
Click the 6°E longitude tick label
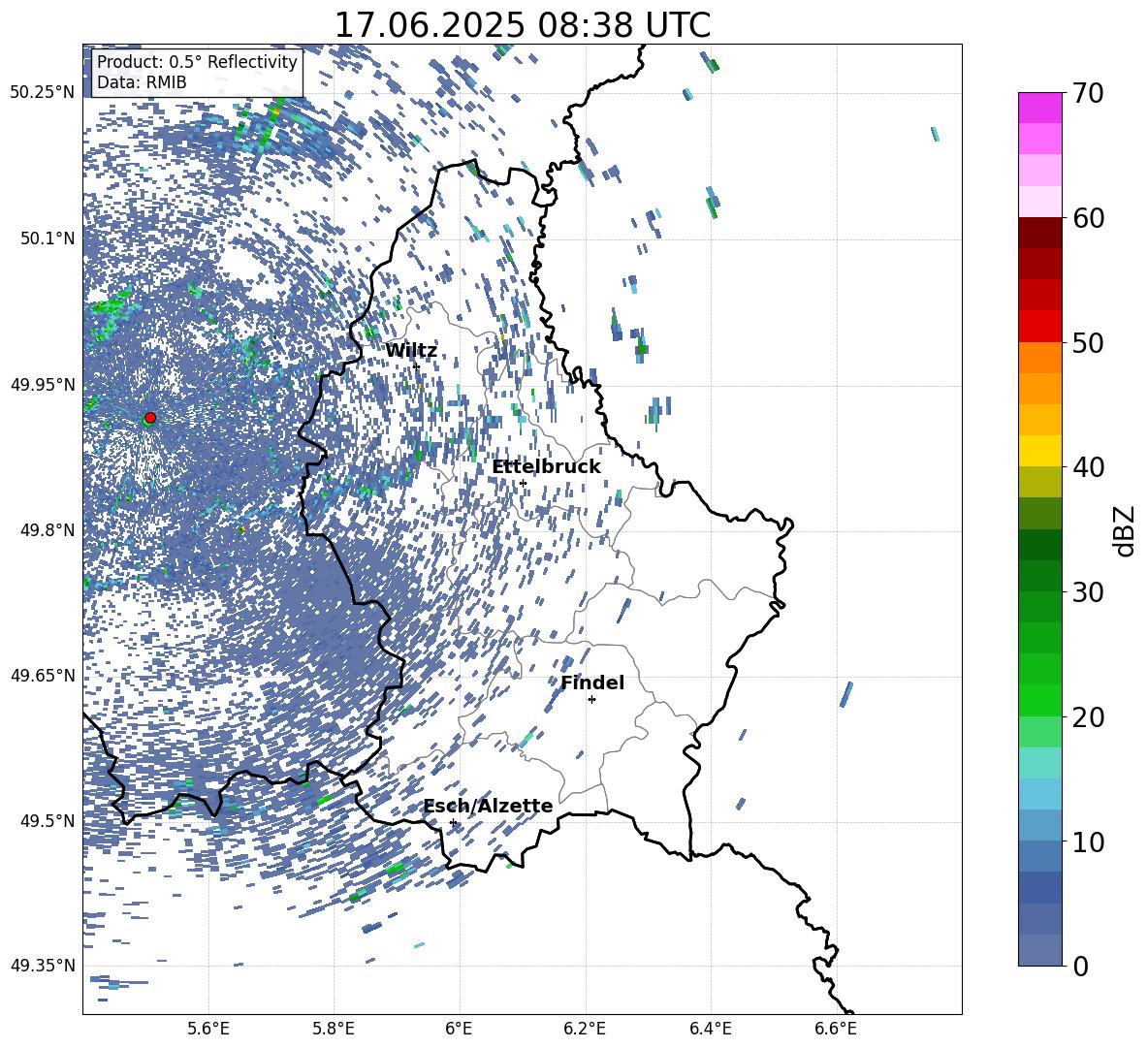459,1029
